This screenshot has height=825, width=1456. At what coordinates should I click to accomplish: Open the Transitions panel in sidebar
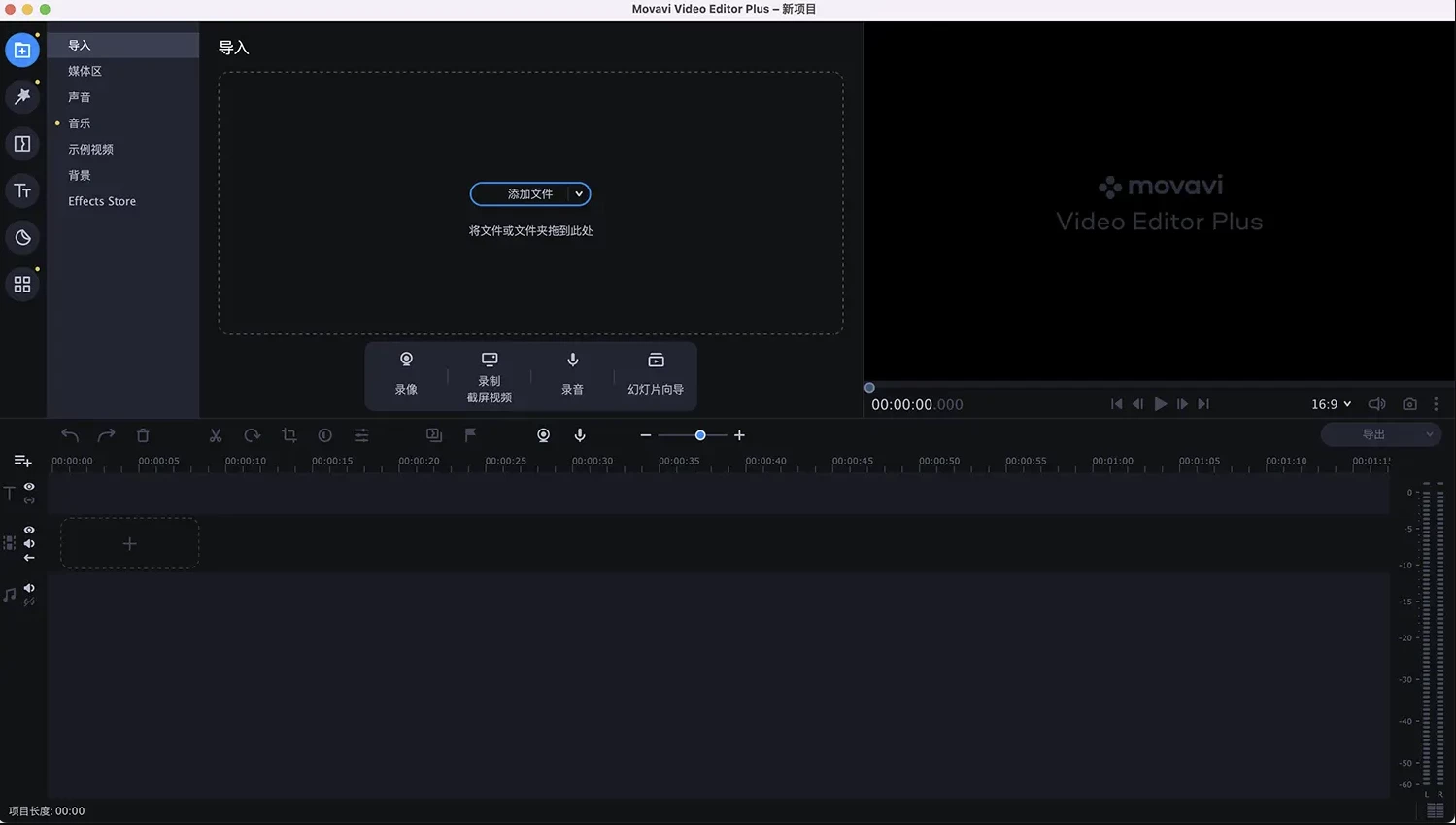click(22, 144)
